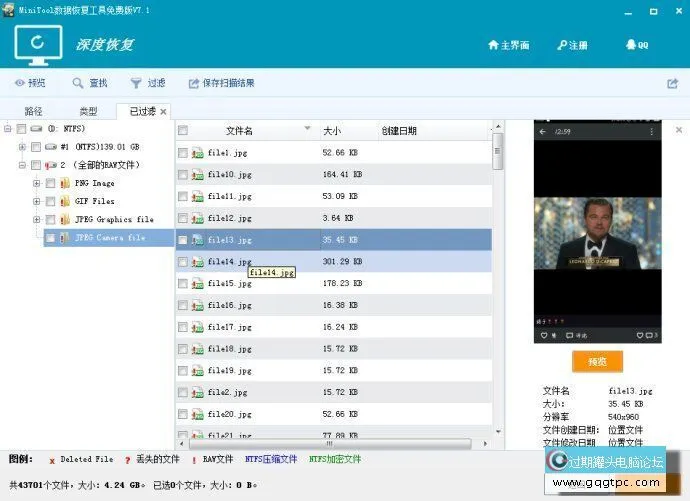Click the orange 预览 preview button
Screen dimensions: 690x501
tap(597, 362)
